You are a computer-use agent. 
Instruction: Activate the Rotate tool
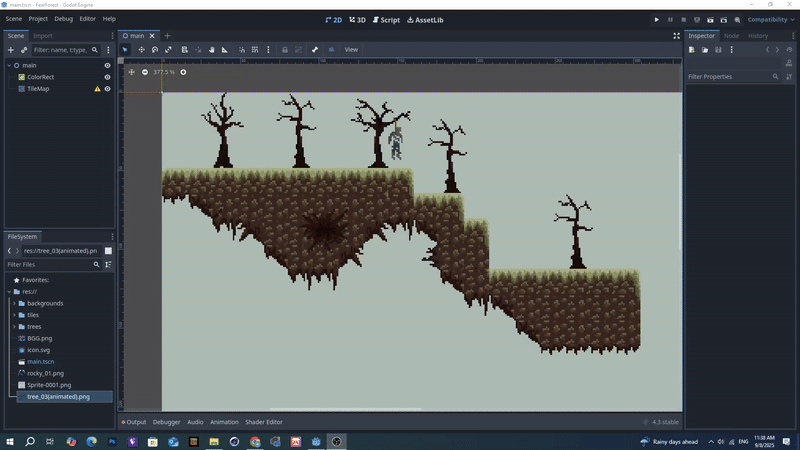click(155, 49)
